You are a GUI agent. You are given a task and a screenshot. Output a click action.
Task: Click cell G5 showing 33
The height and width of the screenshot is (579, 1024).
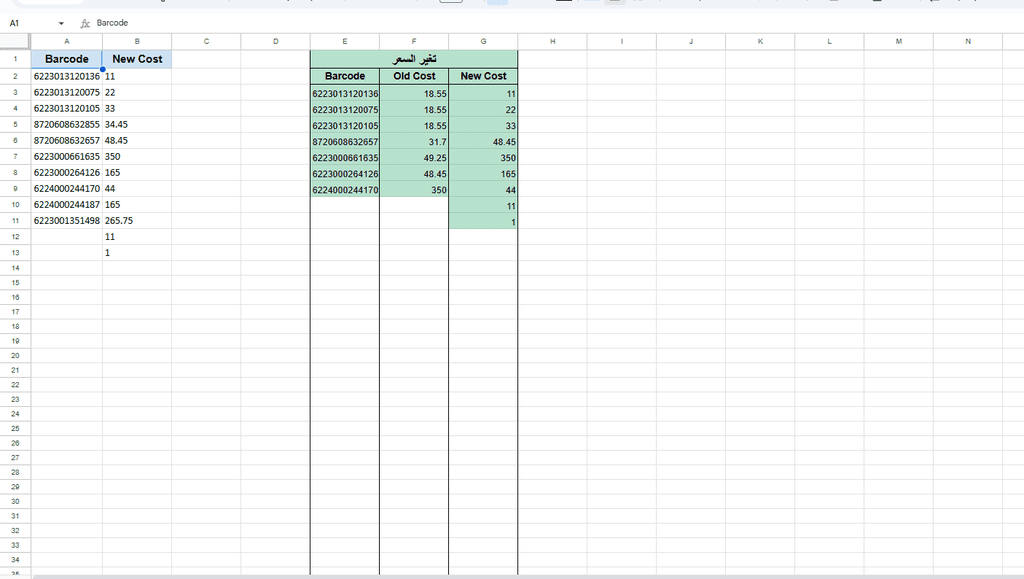coord(483,126)
